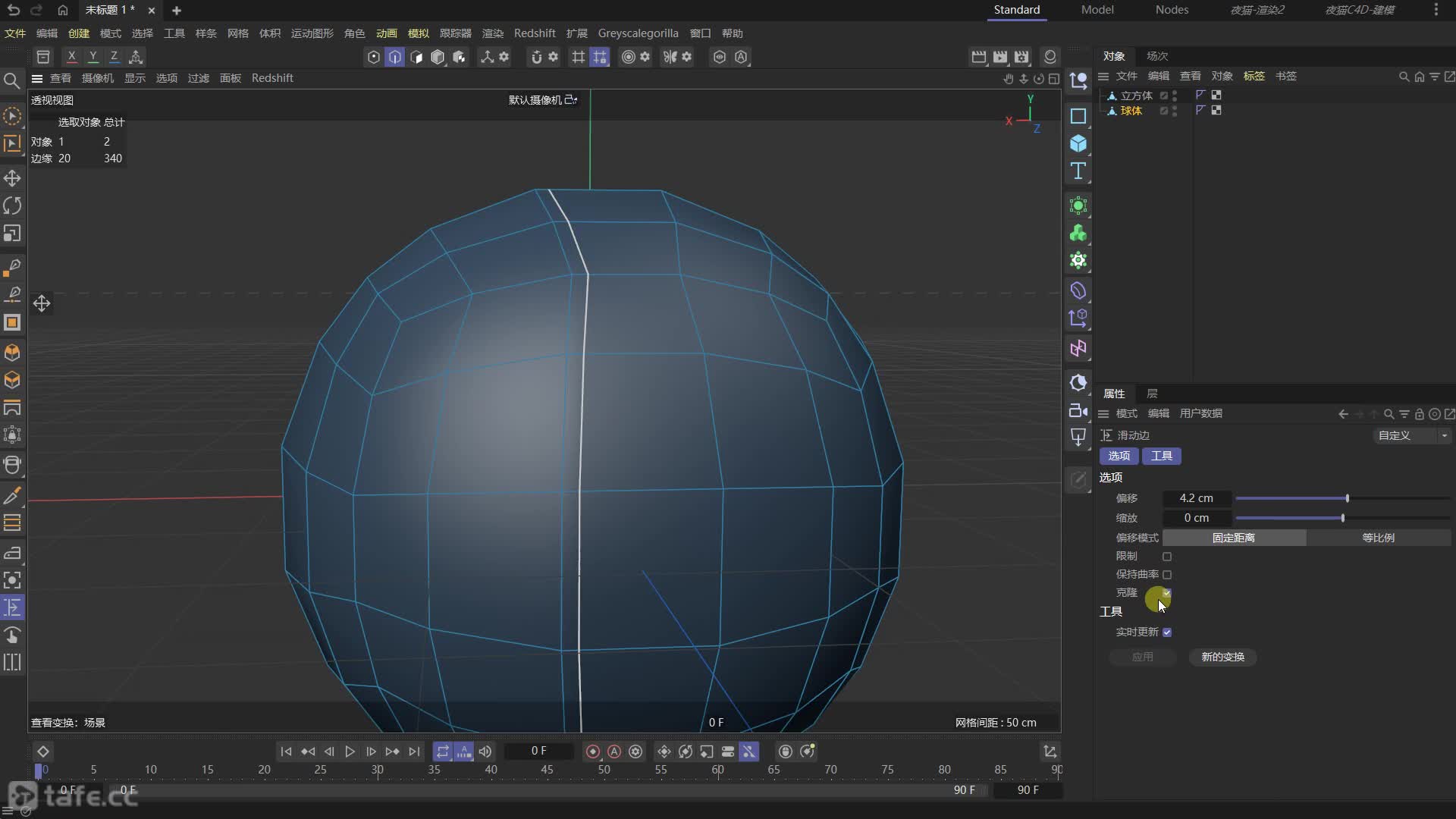
Task: Click the 偏移 value field
Action: tap(1197, 498)
